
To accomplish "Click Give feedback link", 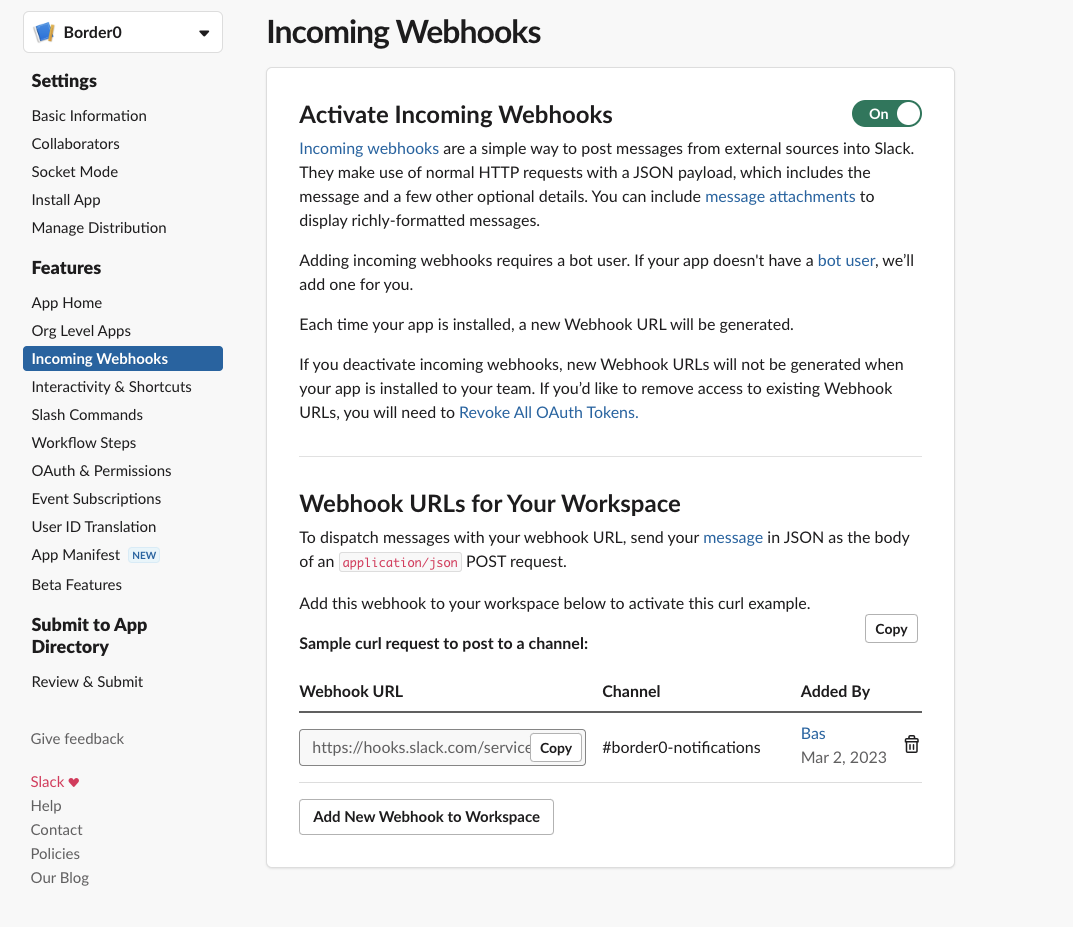I will tap(77, 739).
